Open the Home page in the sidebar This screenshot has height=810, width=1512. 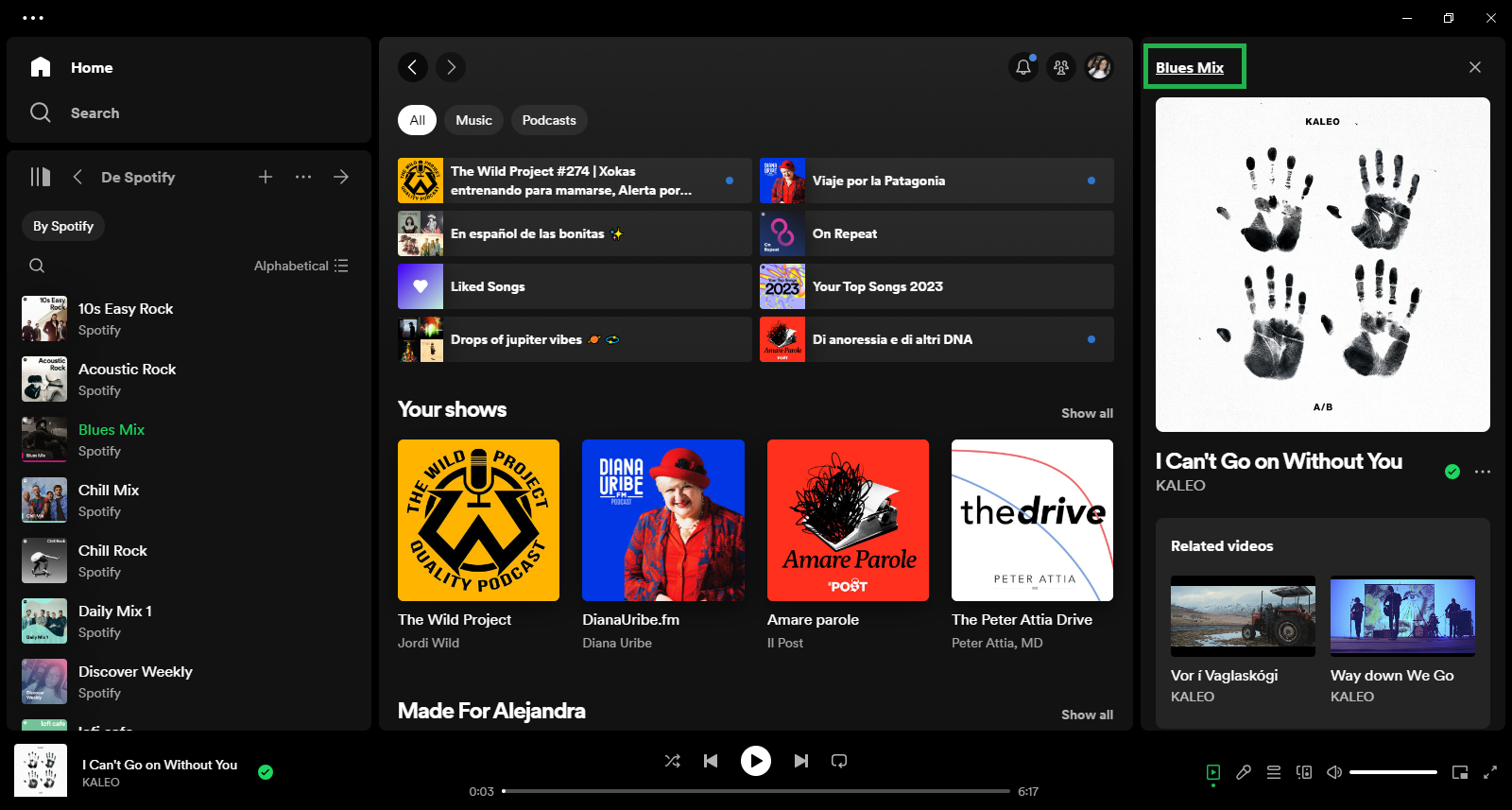72,67
